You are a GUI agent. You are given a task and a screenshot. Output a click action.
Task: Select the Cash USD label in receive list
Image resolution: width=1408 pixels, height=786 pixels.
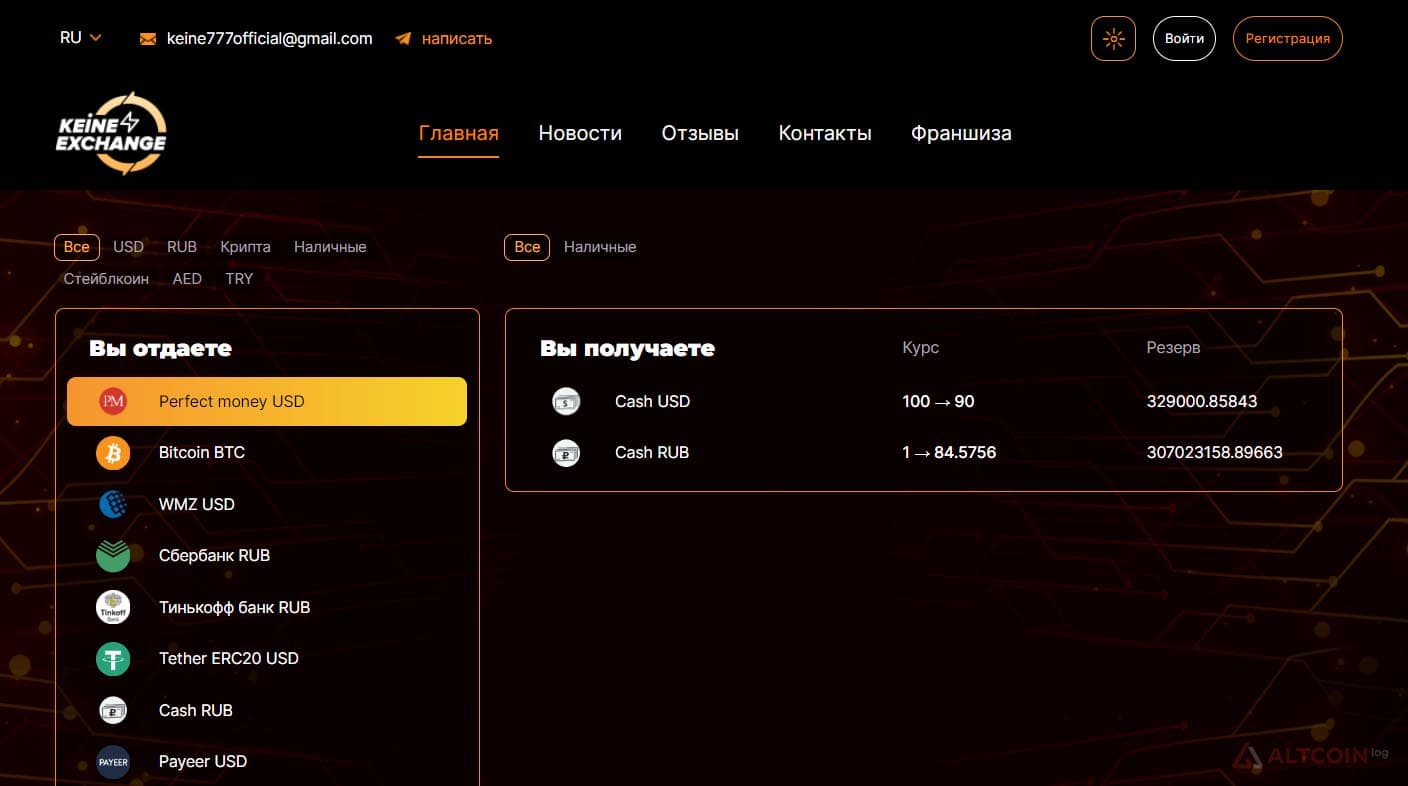653,401
